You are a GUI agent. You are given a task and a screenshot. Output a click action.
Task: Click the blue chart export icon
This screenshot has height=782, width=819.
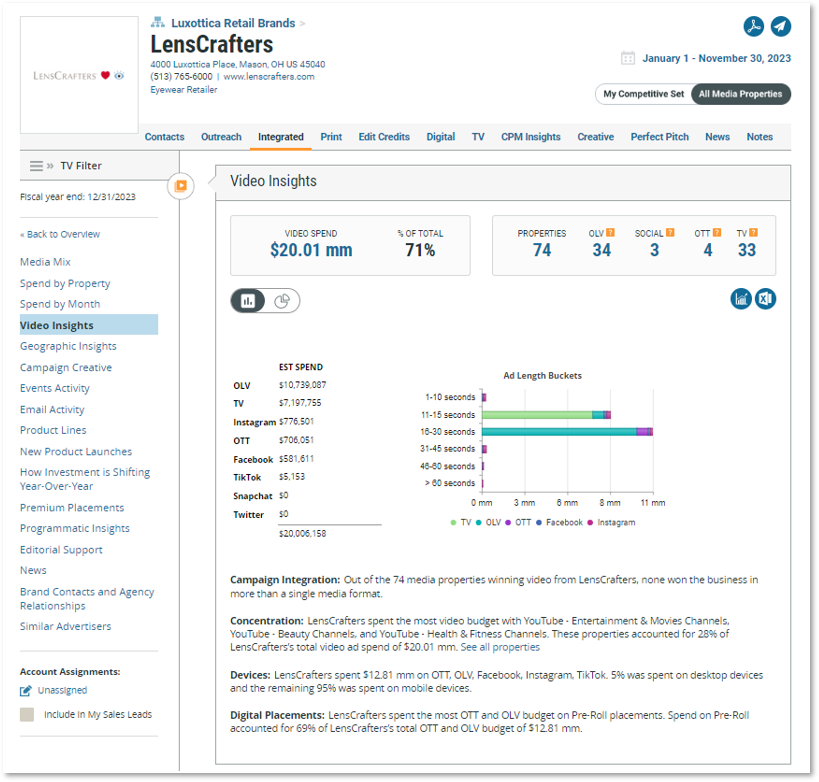741,299
